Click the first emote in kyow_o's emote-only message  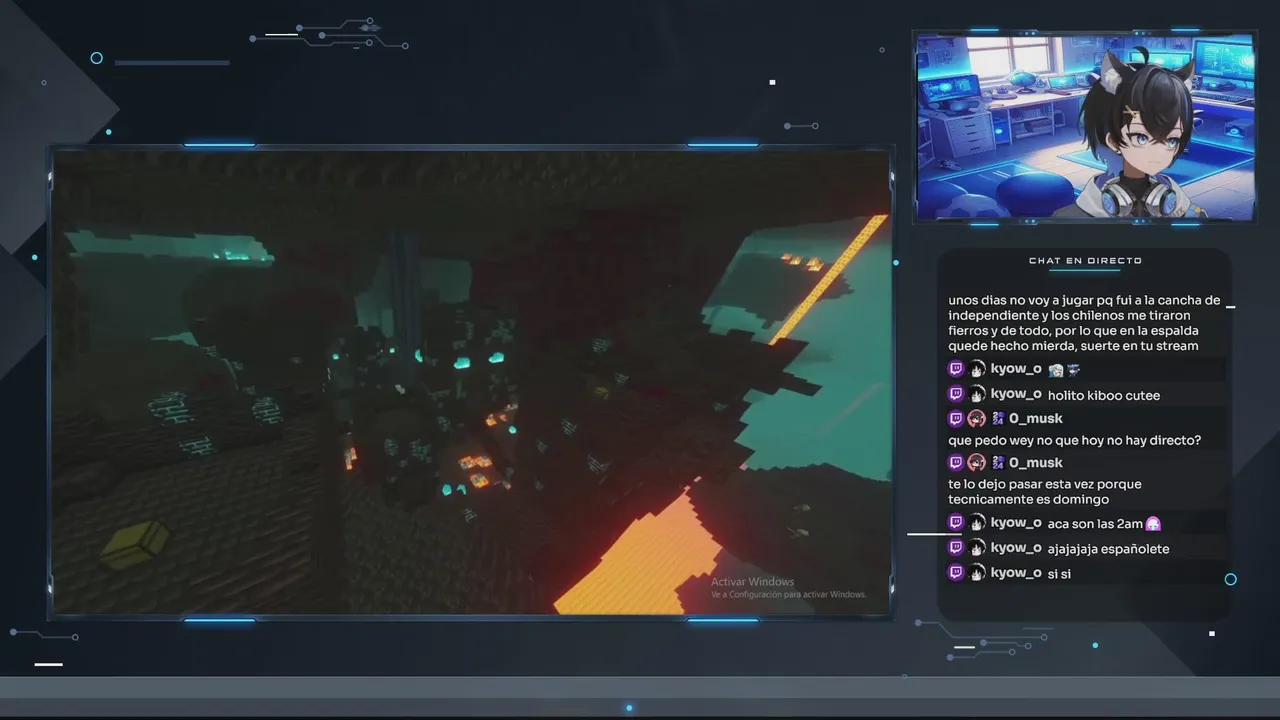(1055, 370)
